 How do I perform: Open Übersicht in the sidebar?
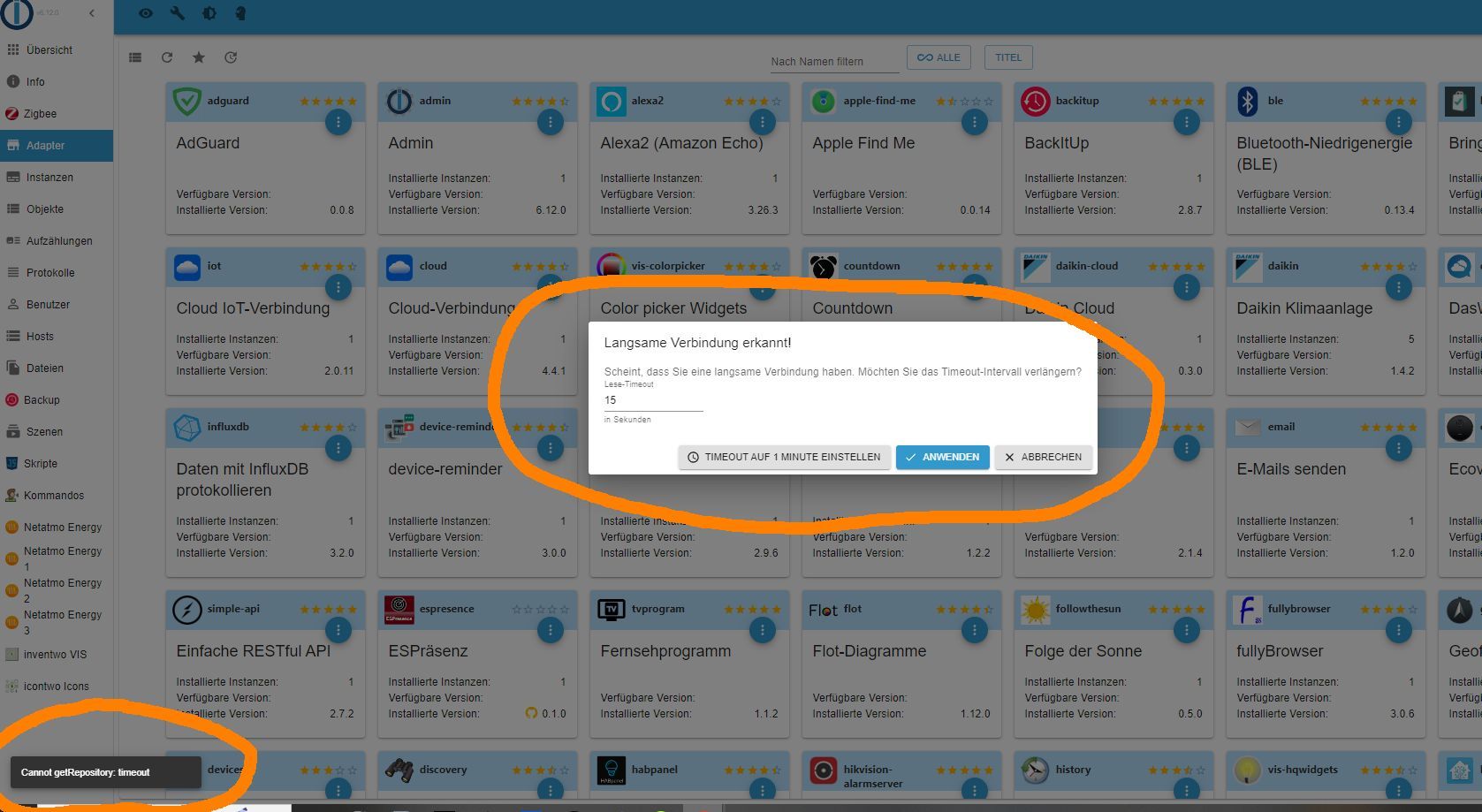[57, 50]
